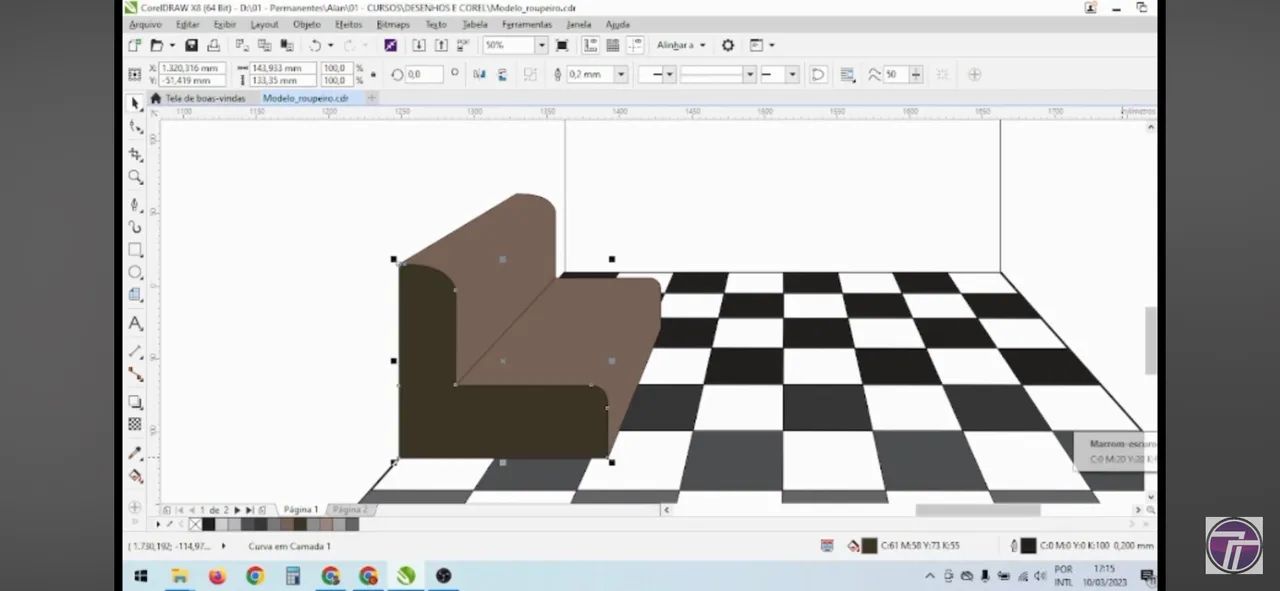Click the rotation angle field

tap(424, 74)
